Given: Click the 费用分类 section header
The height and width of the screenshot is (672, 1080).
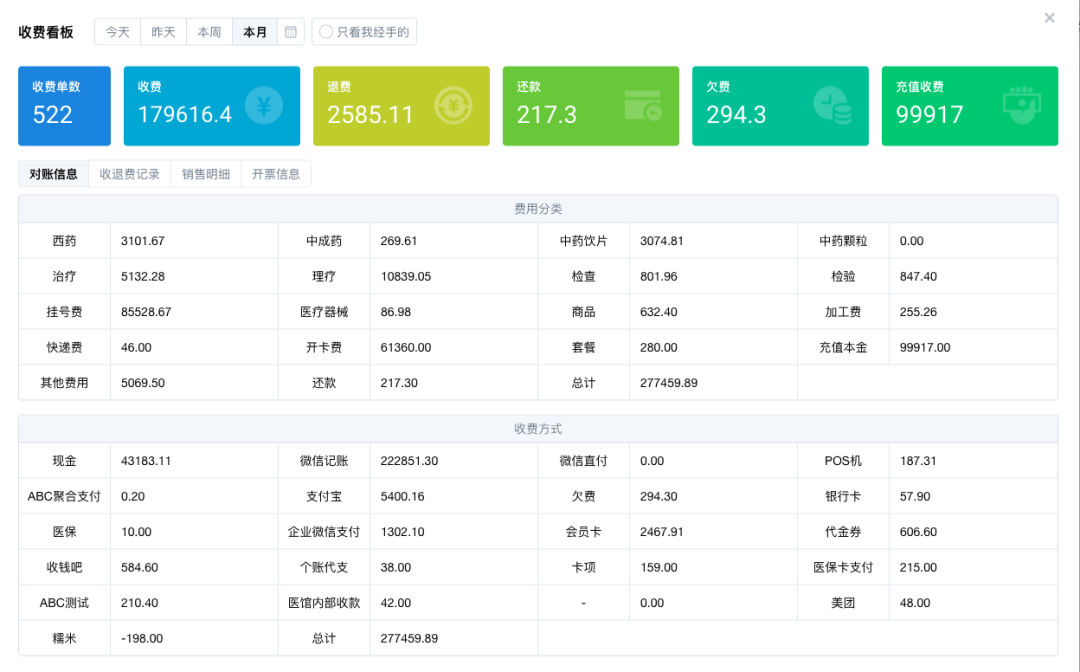Looking at the screenshot, I should 538,209.
